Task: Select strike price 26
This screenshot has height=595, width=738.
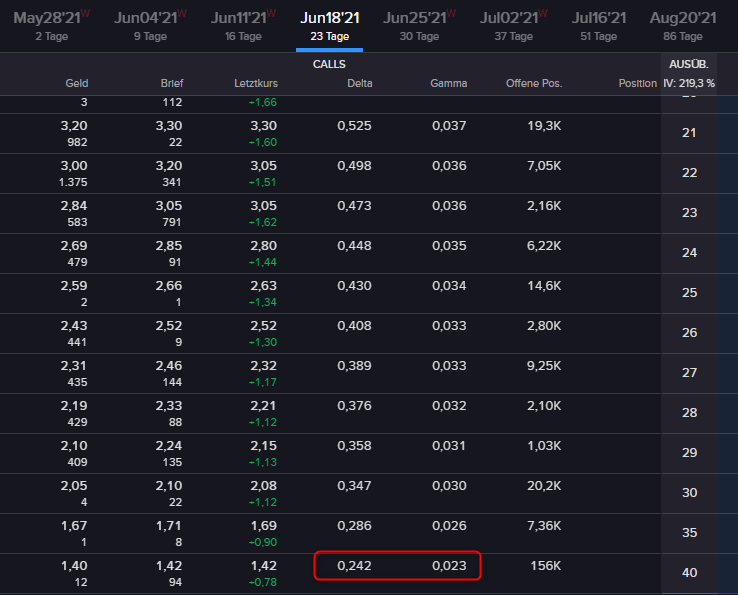Action: 689,333
